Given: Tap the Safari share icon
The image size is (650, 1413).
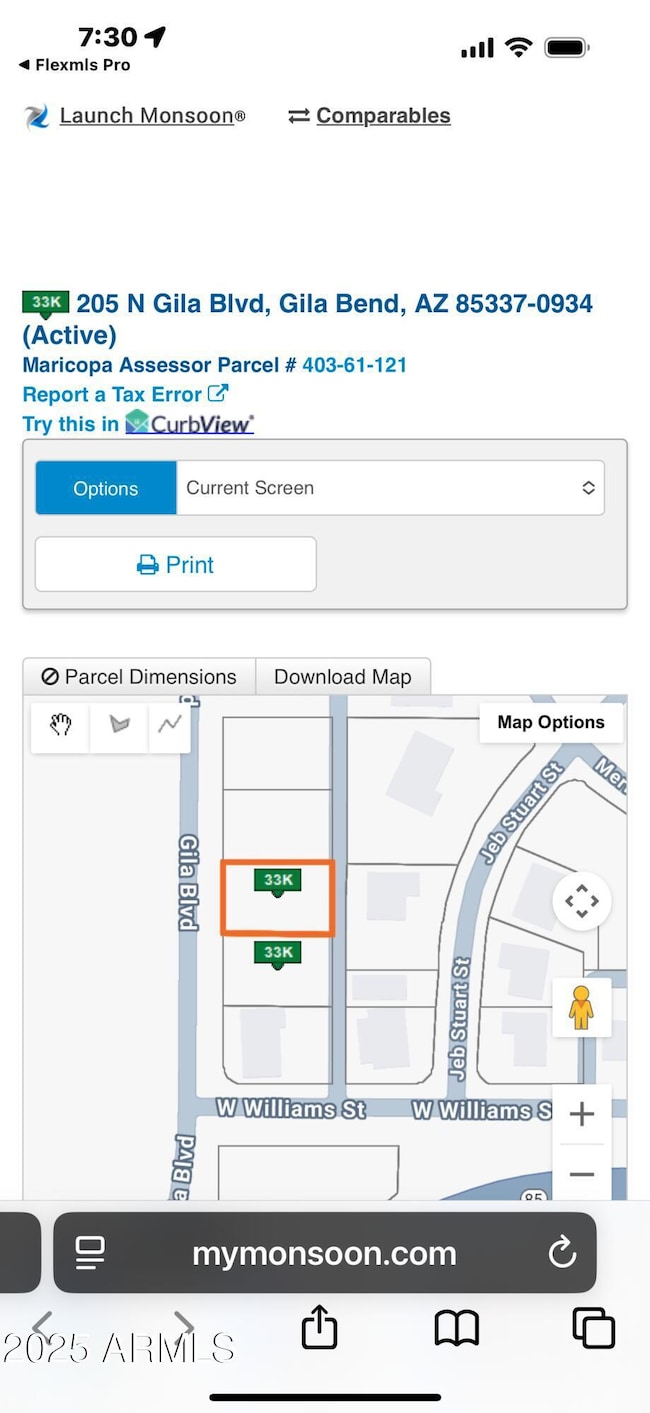Looking at the screenshot, I should tap(319, 1329).
